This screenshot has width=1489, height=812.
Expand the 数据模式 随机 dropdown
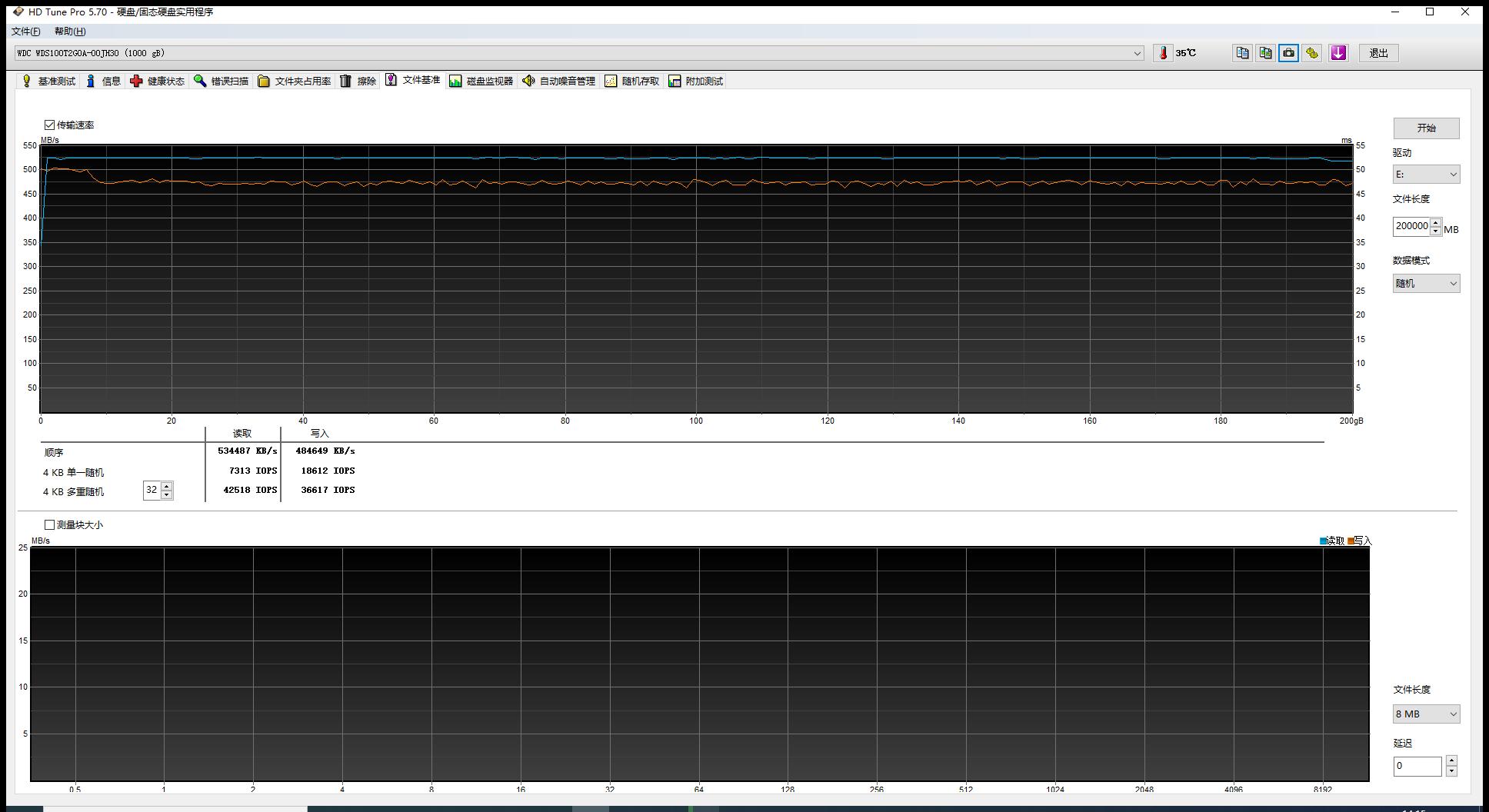pyautogui.click(x=1426, y=284)
